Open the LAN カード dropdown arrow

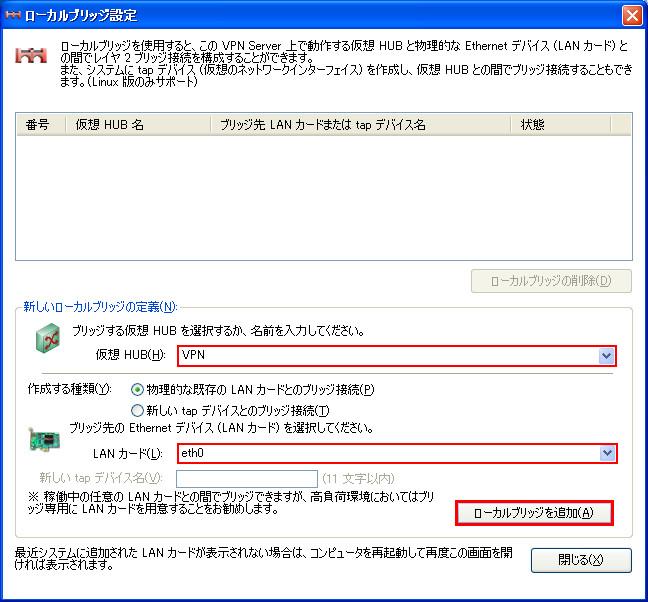[607, 453]
